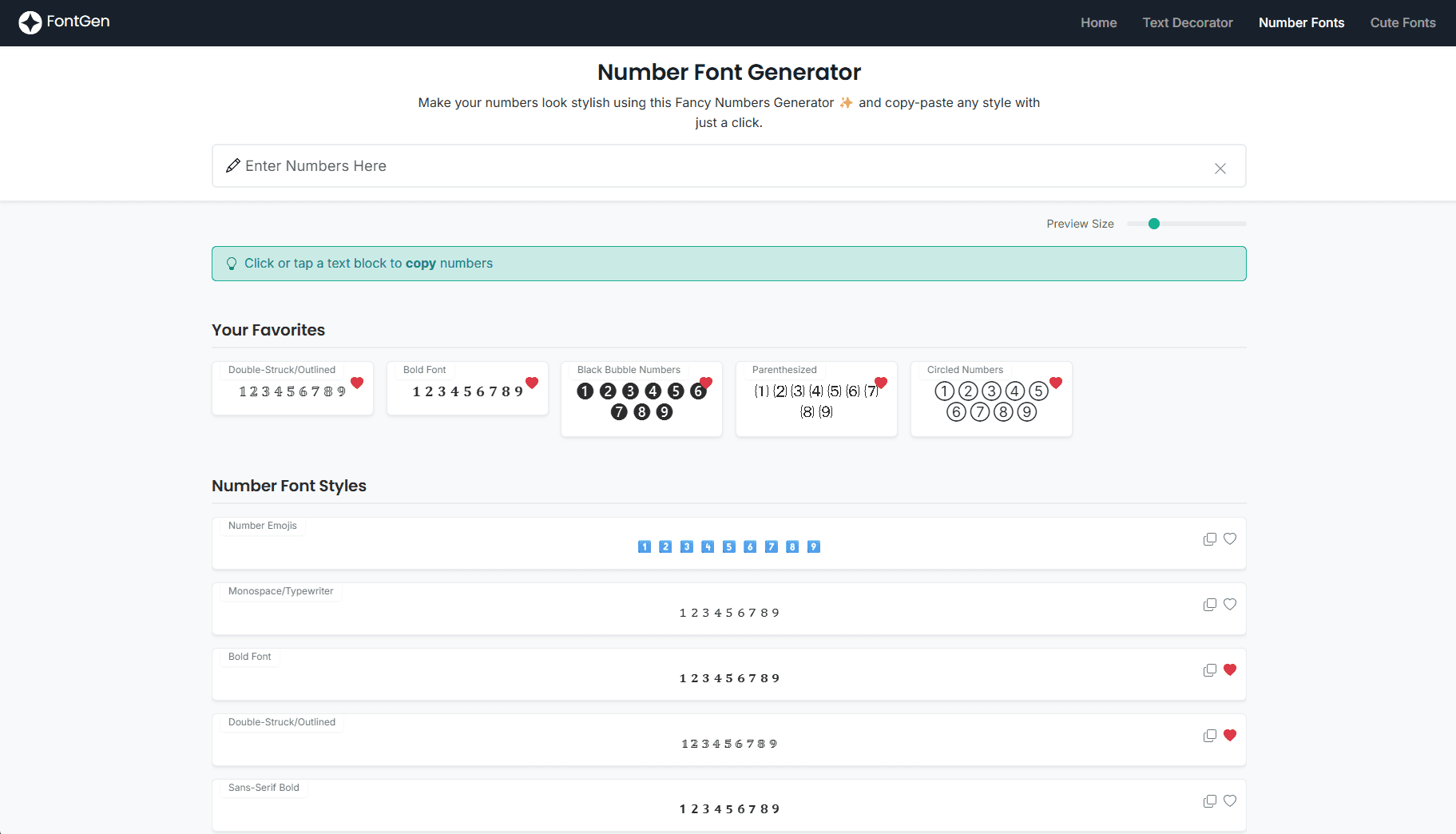
Task: Adjust the Preview Size slider
Action: point(1154,224)
